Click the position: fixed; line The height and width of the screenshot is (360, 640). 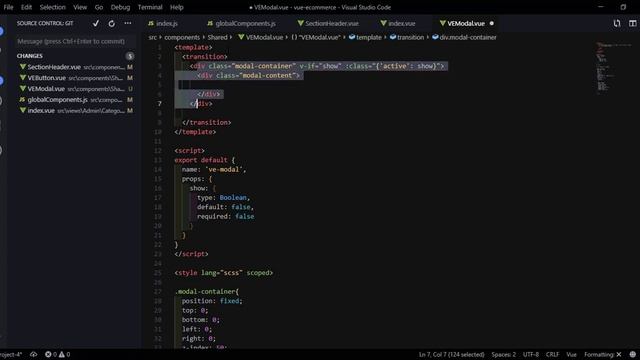click(212, 301)
